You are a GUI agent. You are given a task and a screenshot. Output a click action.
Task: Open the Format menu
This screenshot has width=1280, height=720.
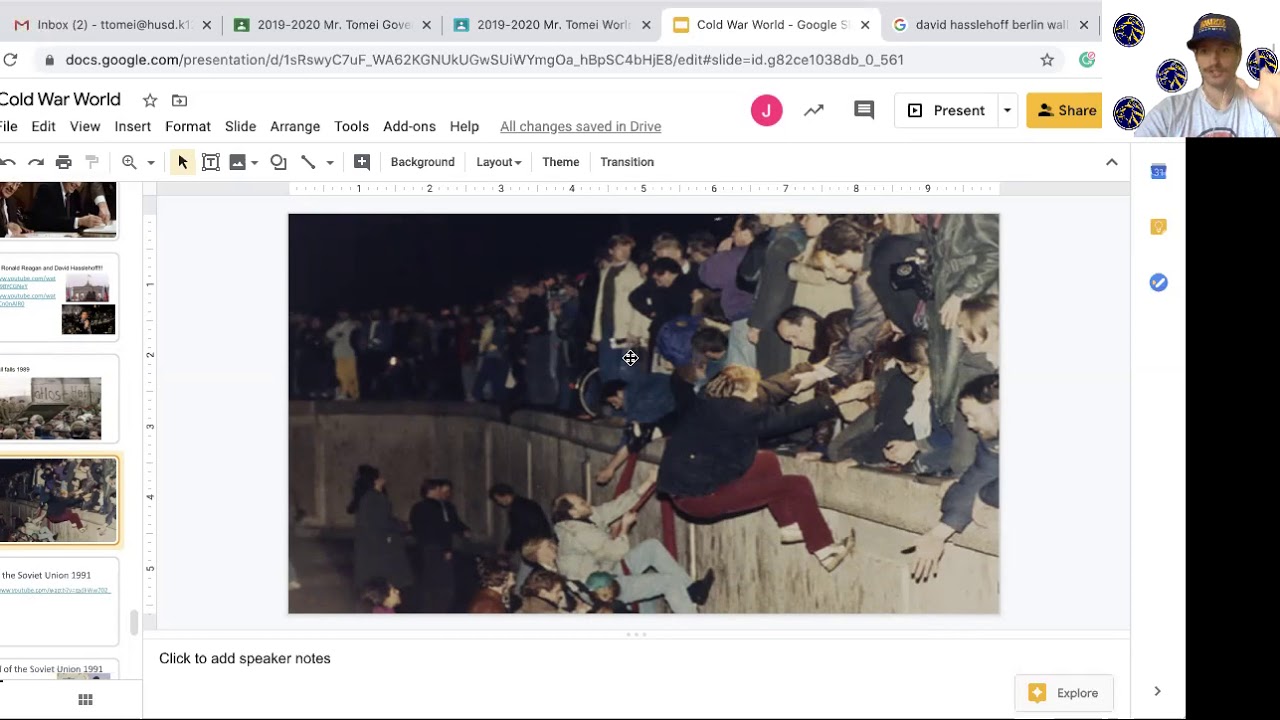tap(188, 126)
